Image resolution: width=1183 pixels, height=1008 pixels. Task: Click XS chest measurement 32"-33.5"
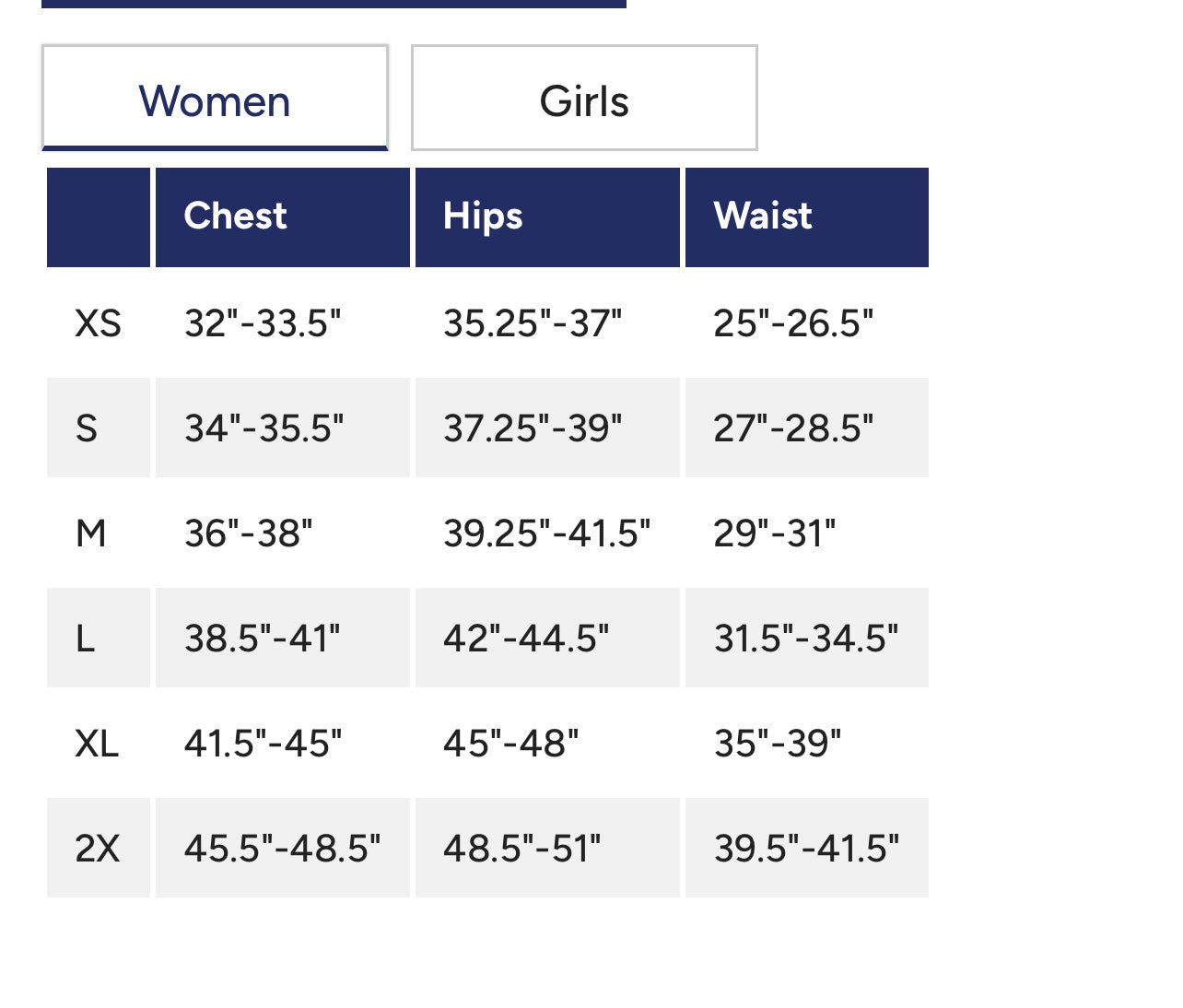(x=263, y=323)
